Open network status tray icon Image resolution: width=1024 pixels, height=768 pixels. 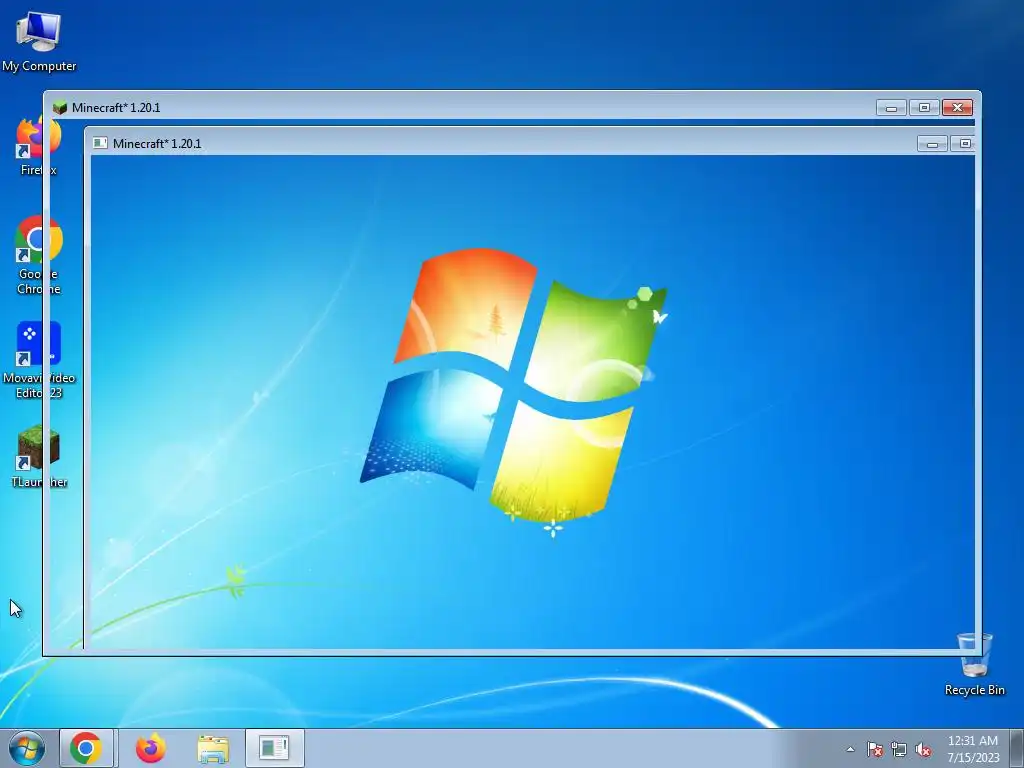[x=899, y=749]
